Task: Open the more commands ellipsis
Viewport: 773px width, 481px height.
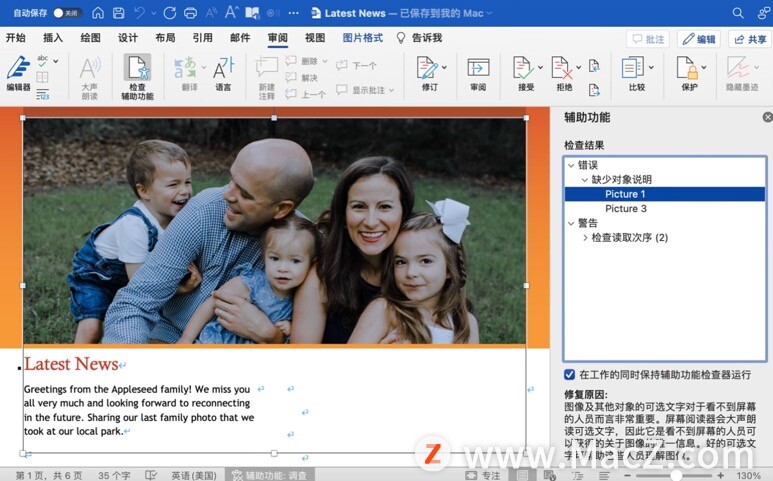Action: (x=293, y=13)
